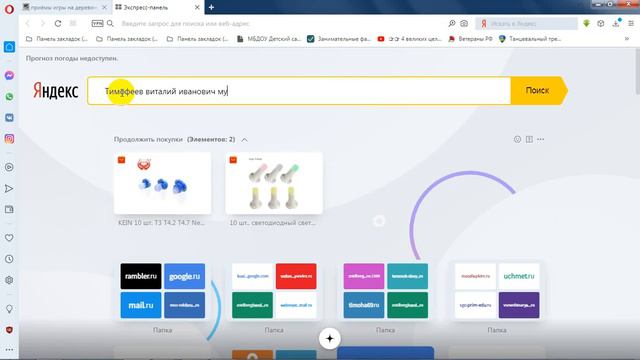Close the Экспресс-панель tab
The width and height of the screenshot is (640, 360).
[197, 7]
